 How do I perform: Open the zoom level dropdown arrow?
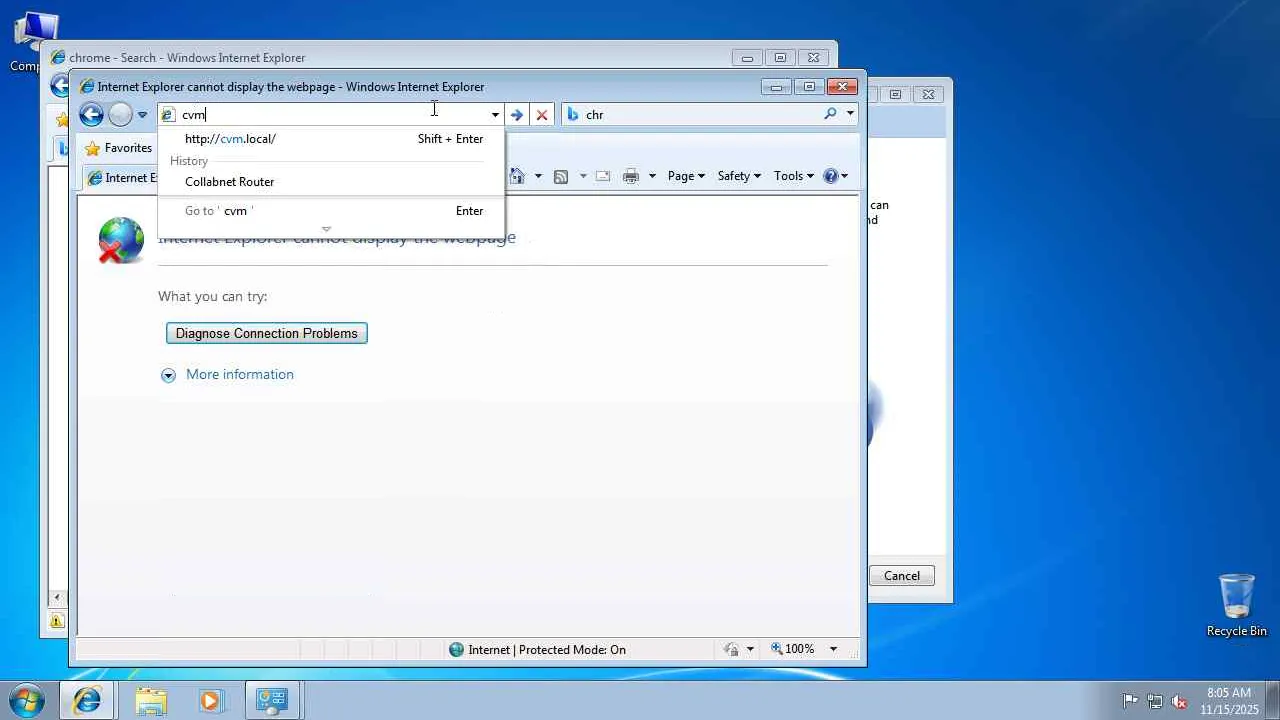point(833,649)
